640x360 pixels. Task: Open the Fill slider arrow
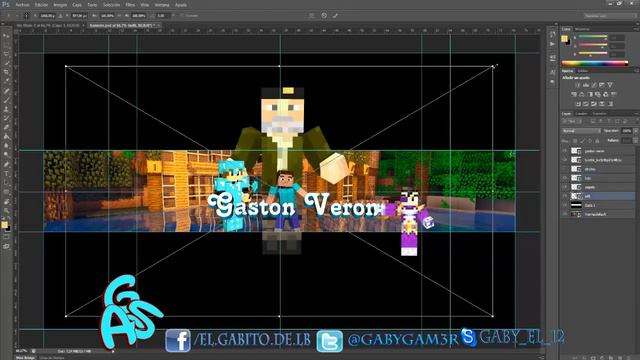pos(636,140)
